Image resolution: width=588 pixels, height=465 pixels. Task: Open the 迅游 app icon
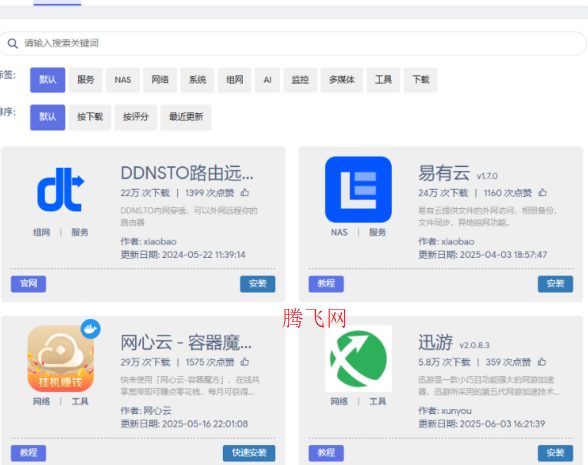click(x=358, y=359)
